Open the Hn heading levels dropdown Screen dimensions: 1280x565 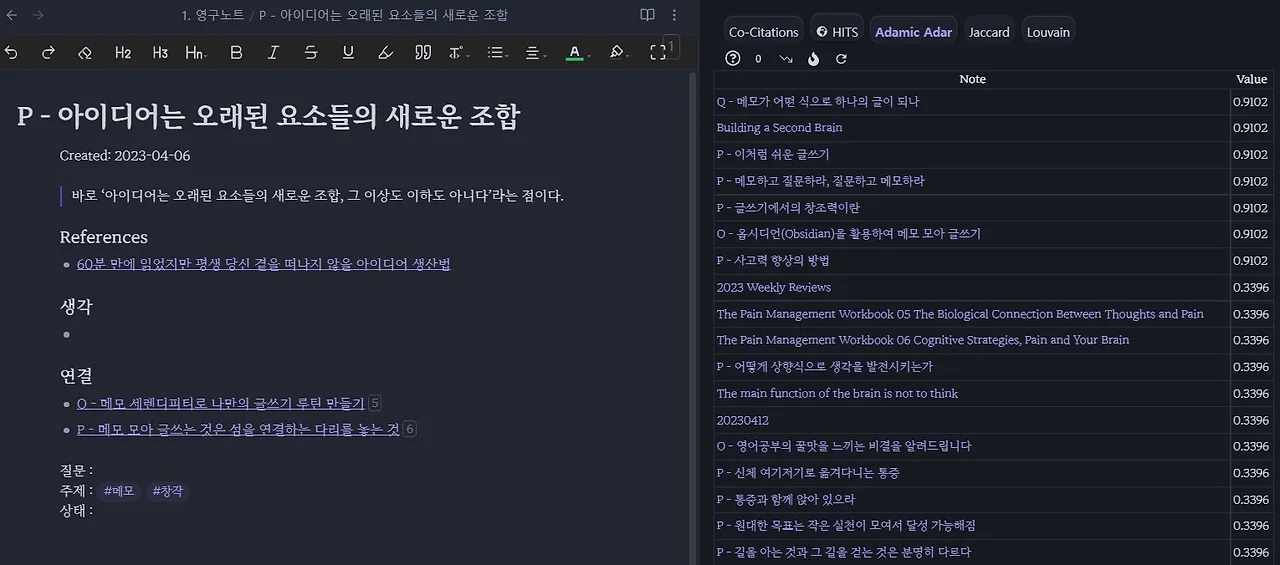[x=196, y=52]
